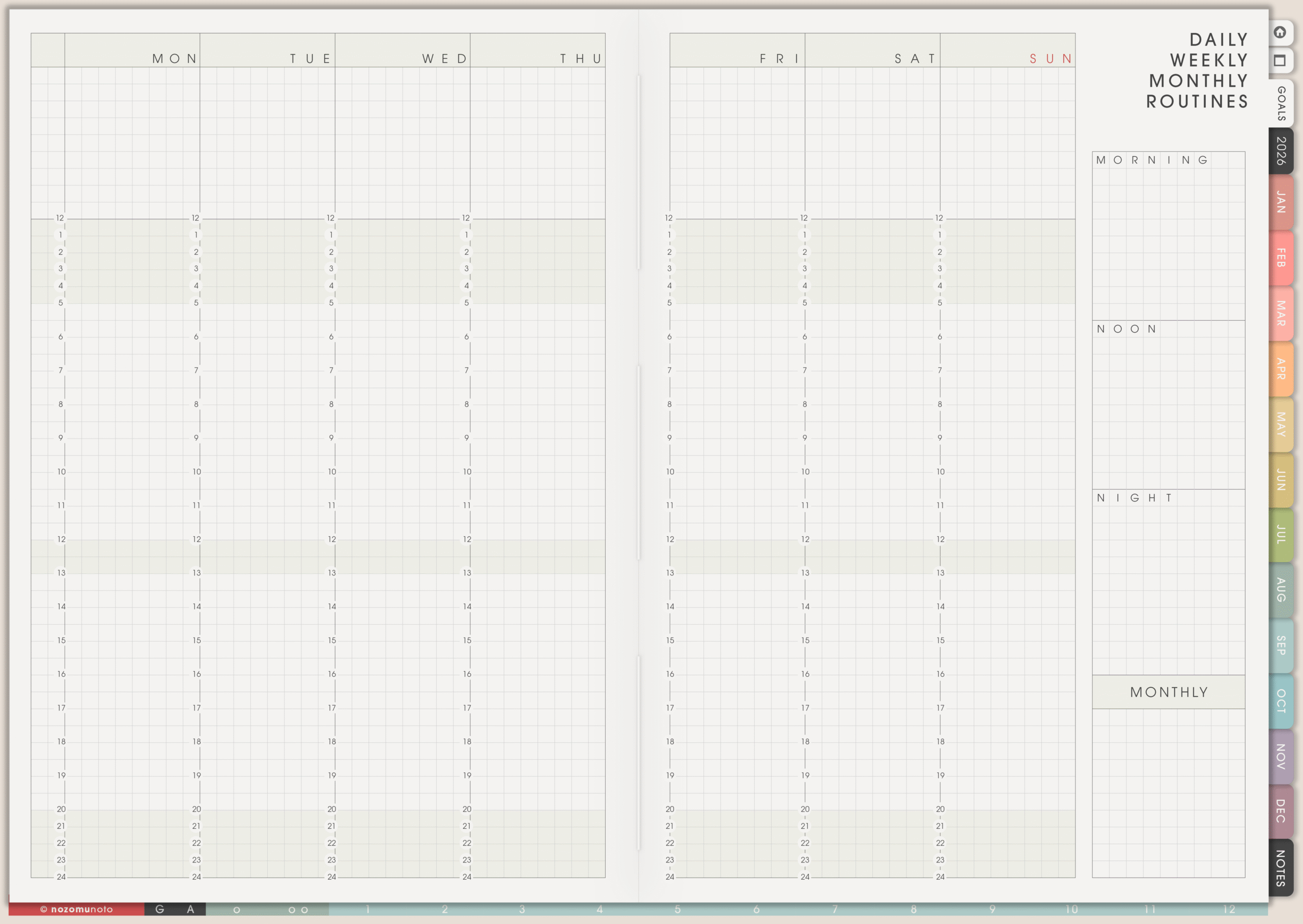The image size is (1303, 924).
Task: Go to the JAN month tab
Action: coord(1281,202)
